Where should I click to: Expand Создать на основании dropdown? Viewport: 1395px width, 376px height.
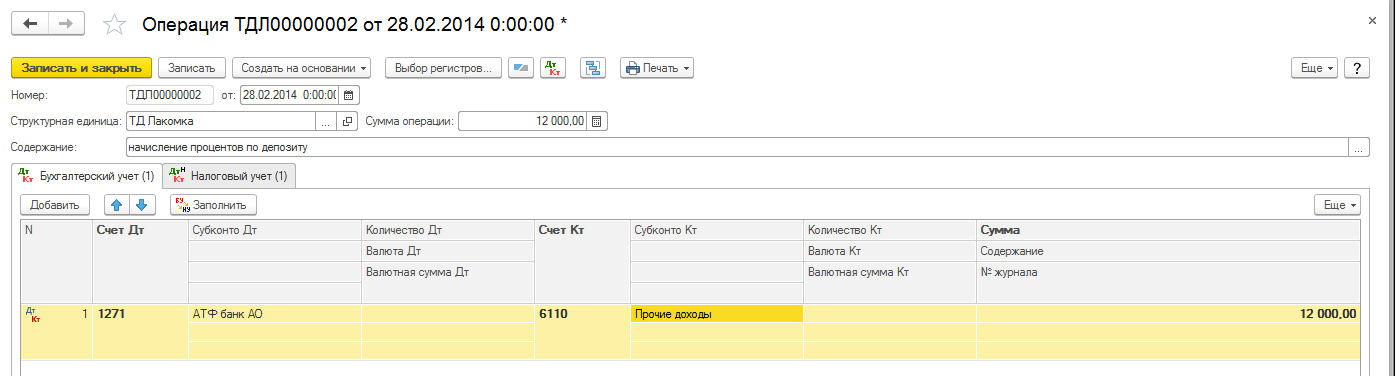[x=301, y=68]
